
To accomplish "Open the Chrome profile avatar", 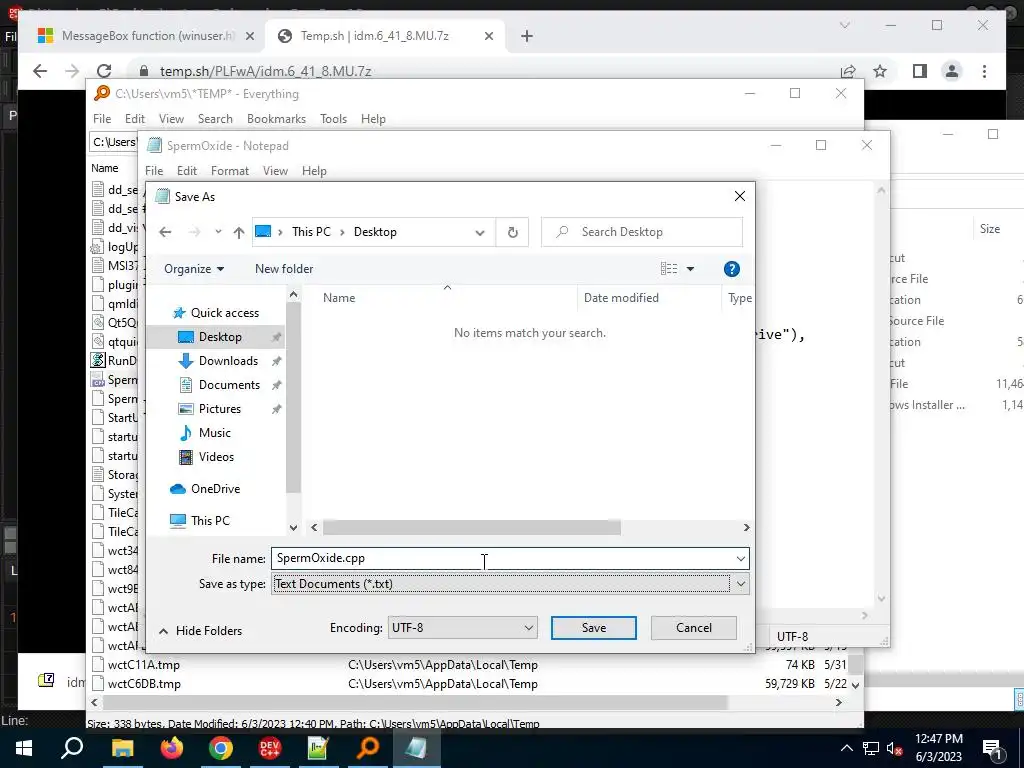I will tap(952, 71).
